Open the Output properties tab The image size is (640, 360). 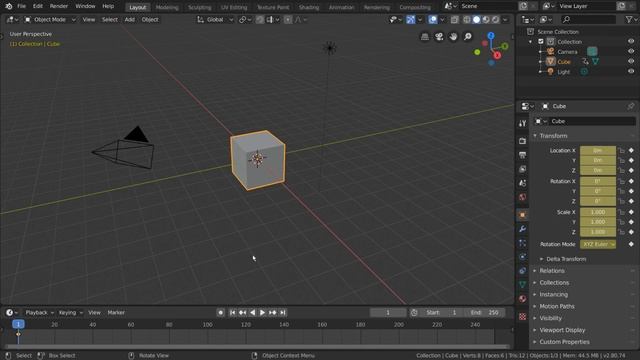coord(522,155)
